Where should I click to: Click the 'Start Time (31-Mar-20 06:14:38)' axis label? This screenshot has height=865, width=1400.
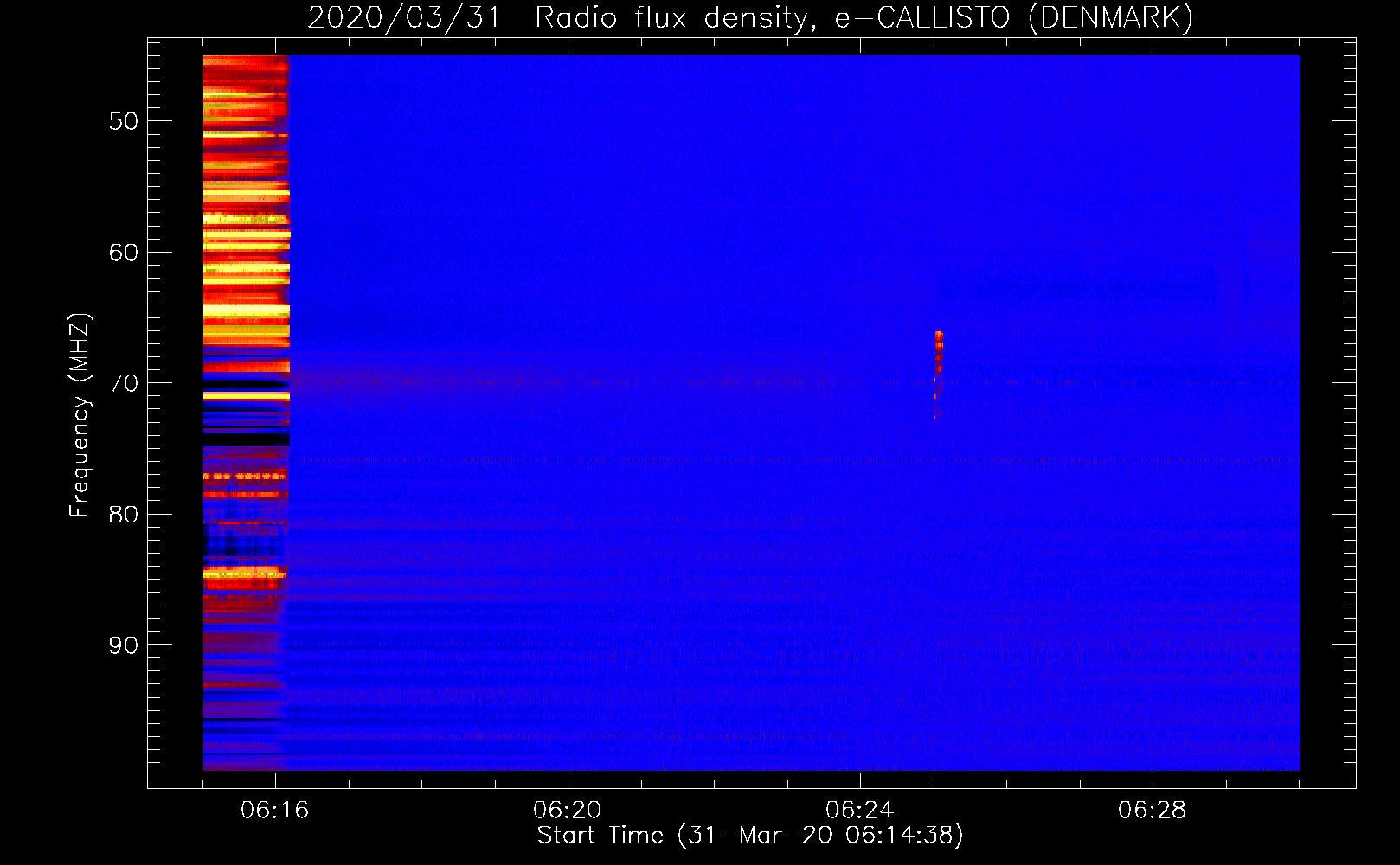(750, 836)
